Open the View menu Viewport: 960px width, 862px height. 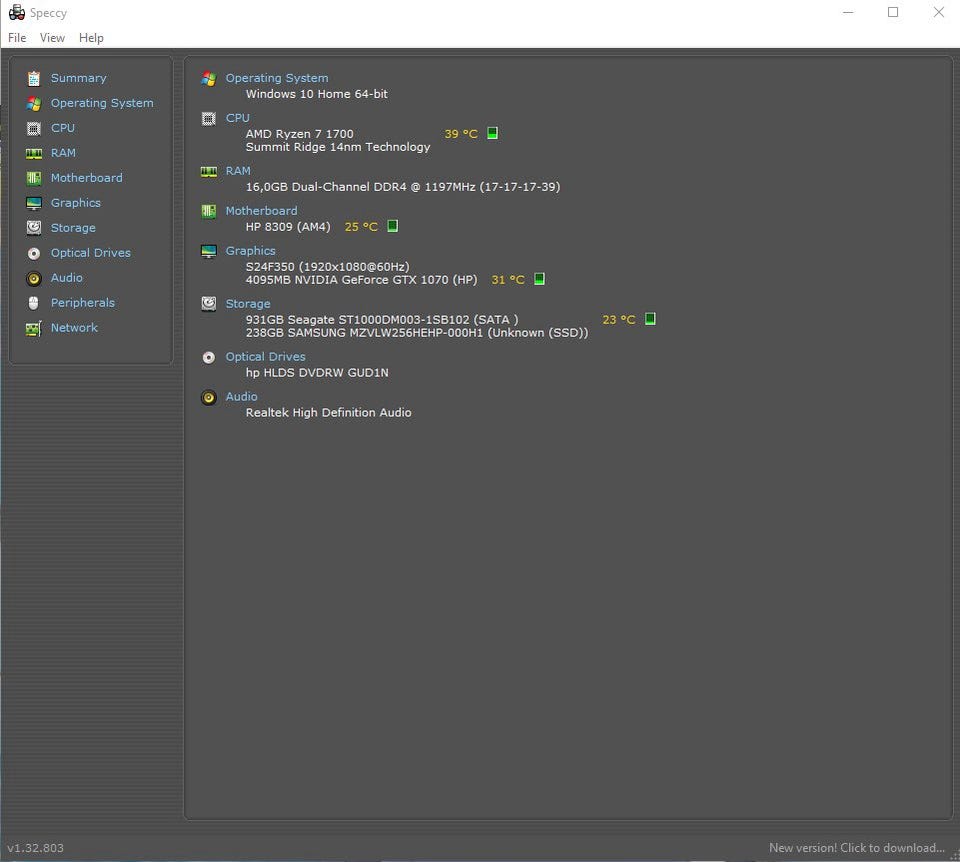tap(52, 38)
